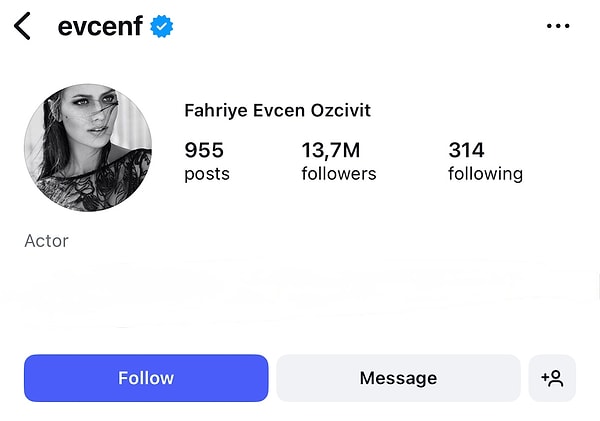The height and width of the screenshot is (421, 600).
Task: View the following list stat
Action: click(485, 162)
